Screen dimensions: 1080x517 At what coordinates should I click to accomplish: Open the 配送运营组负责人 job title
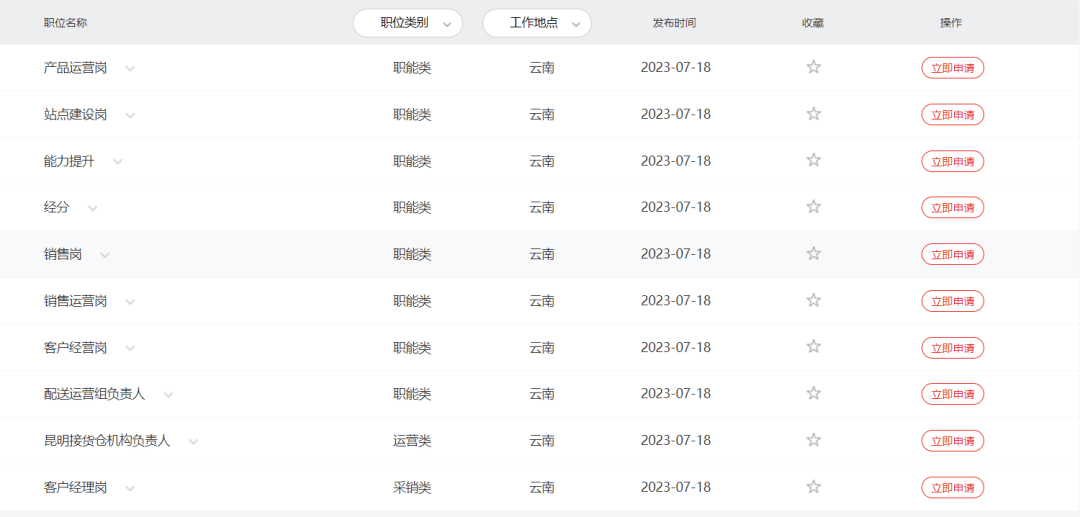(x=94, y=394)
